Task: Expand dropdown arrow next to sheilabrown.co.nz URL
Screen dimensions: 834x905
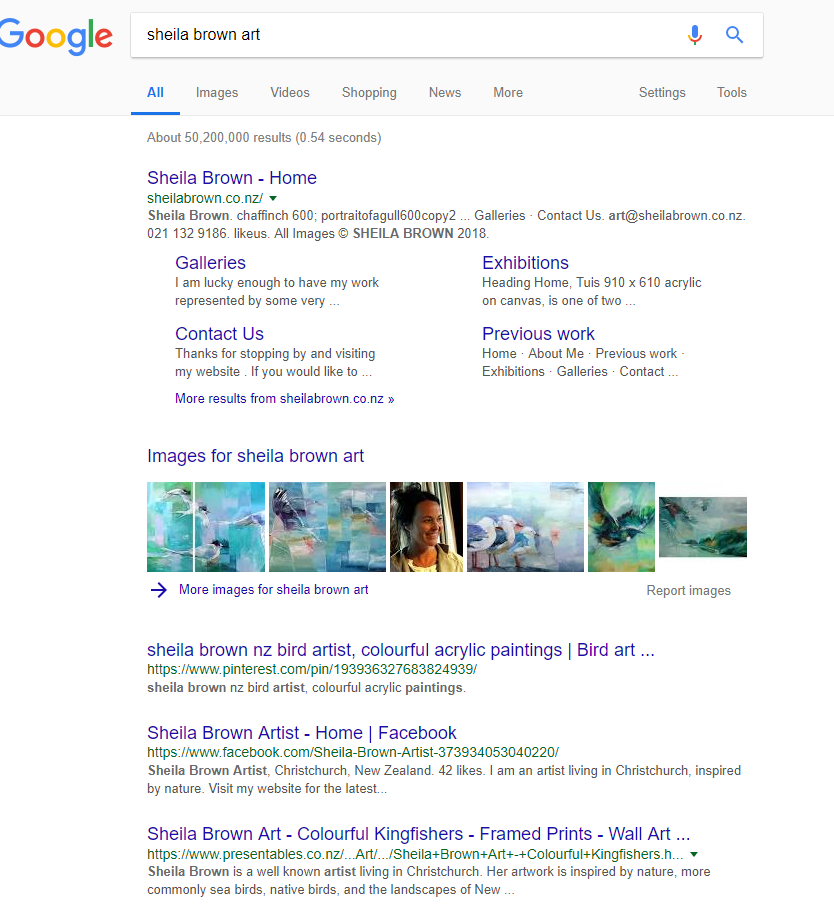Action: coord(273,198)
